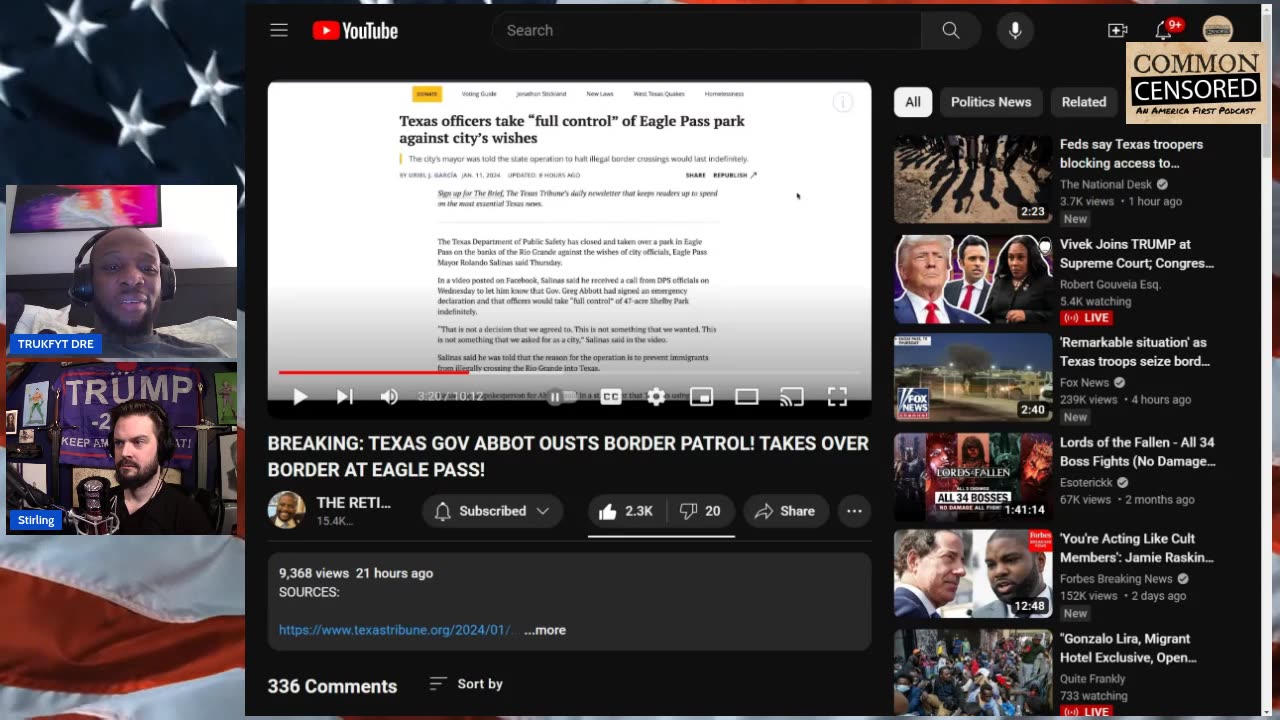Open THE RETI... channel avatar
The width and height of the screenshot is (1280, 720).
286,510
